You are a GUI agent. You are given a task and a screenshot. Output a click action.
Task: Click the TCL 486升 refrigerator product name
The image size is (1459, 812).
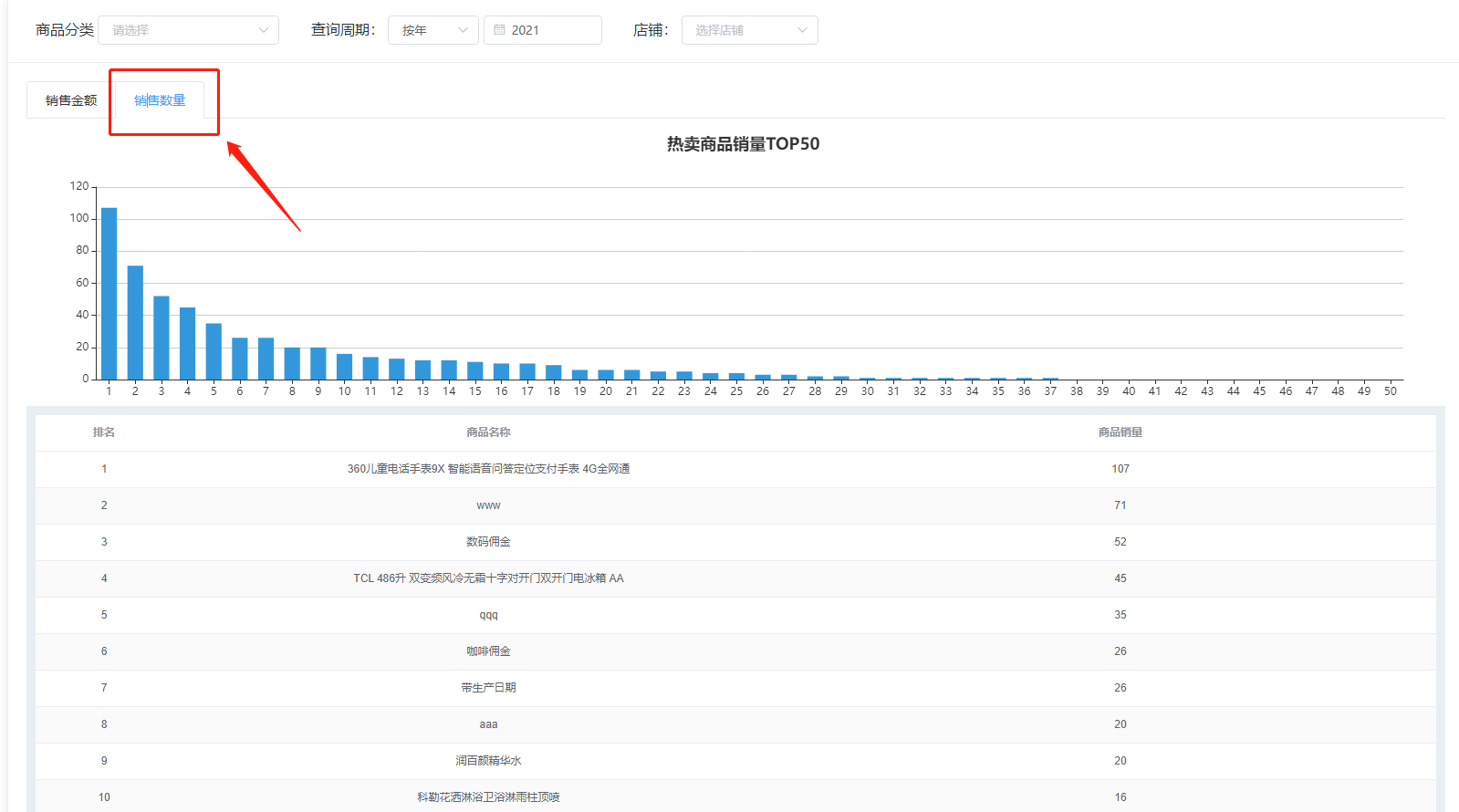tap(488, 578)
